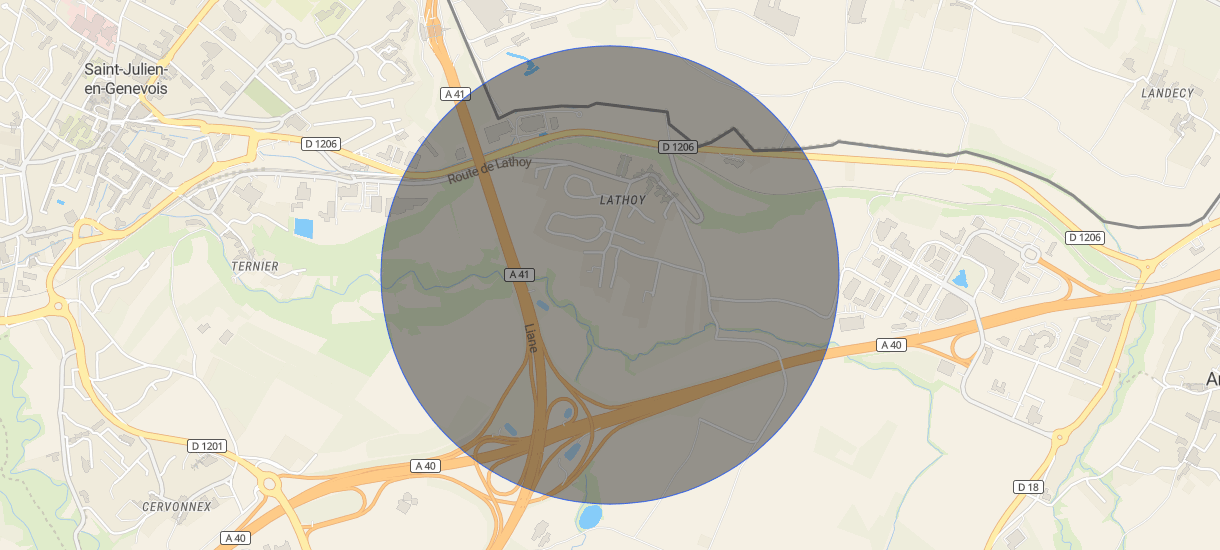
Task: Click the A 40 badge southwest of the circle
Action: [x=425, y=466]
